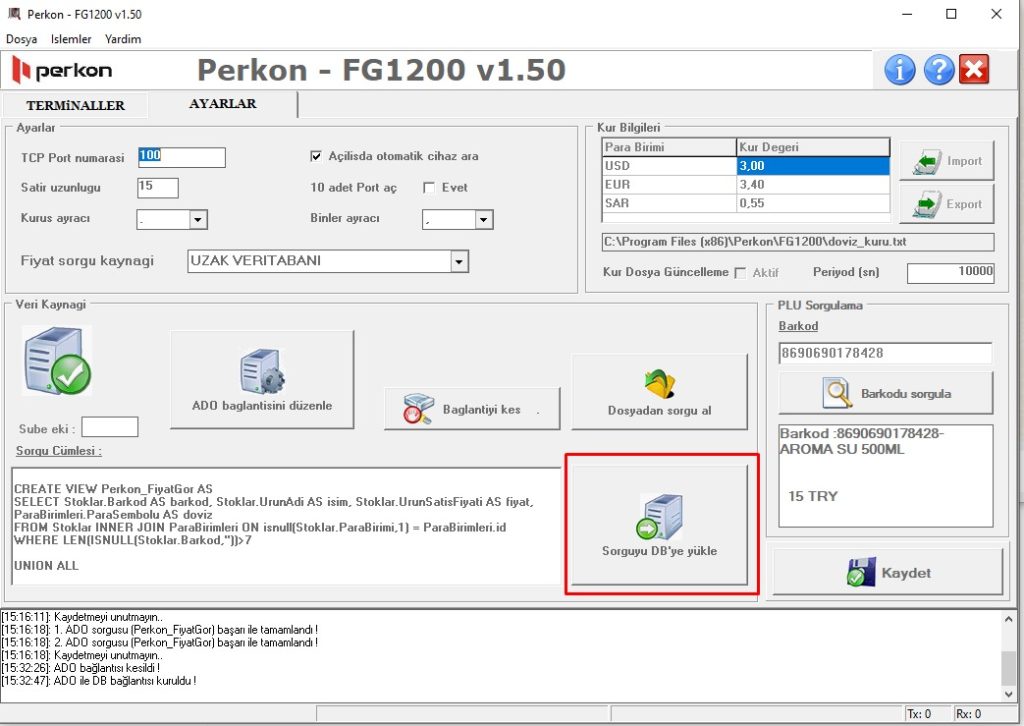Select the AYARLAR tab
Screen dimensions: 1024x726
pos(223,104)
